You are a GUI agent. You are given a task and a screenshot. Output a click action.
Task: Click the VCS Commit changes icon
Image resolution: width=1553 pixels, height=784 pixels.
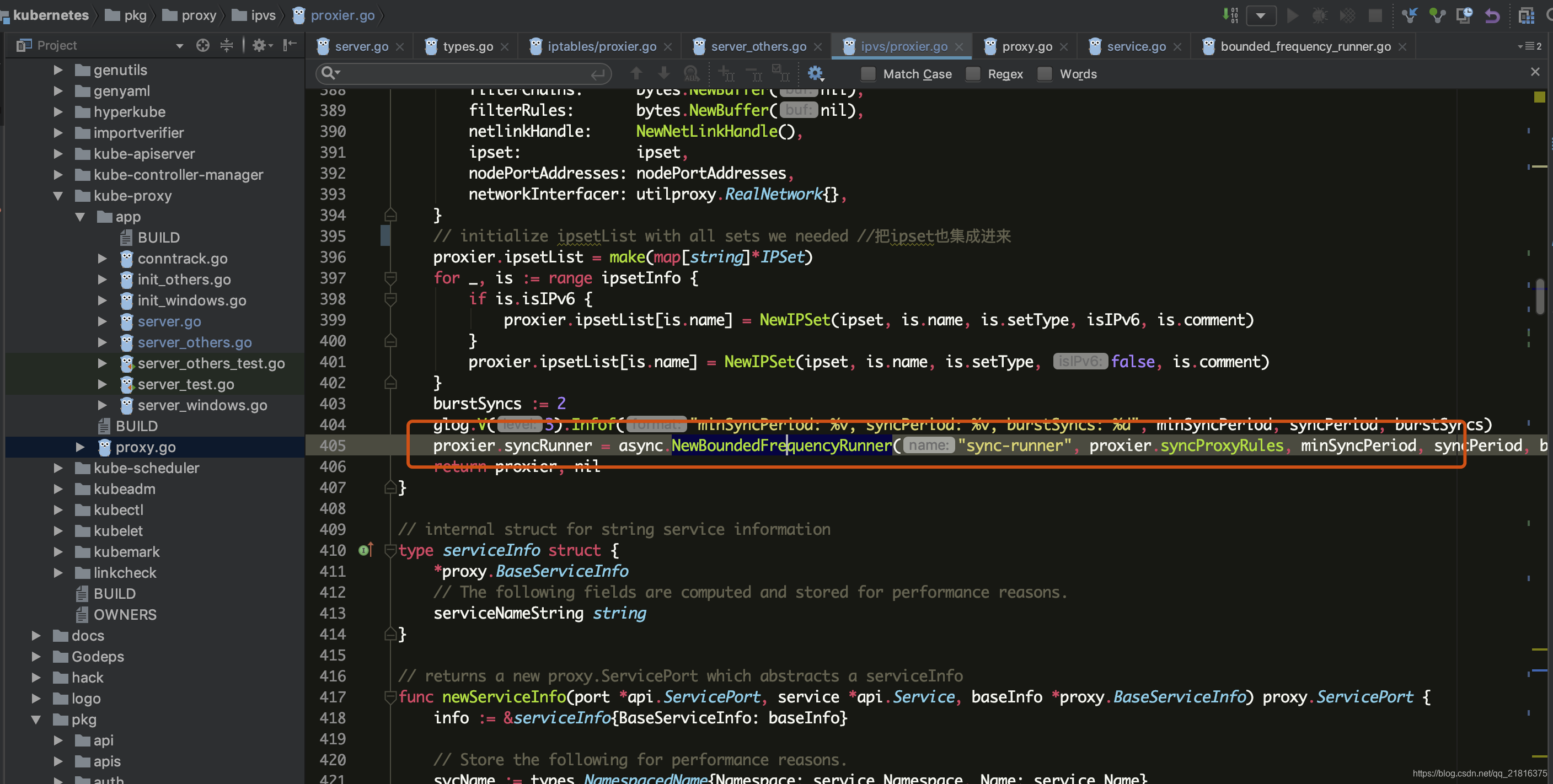coord(1438,15)
